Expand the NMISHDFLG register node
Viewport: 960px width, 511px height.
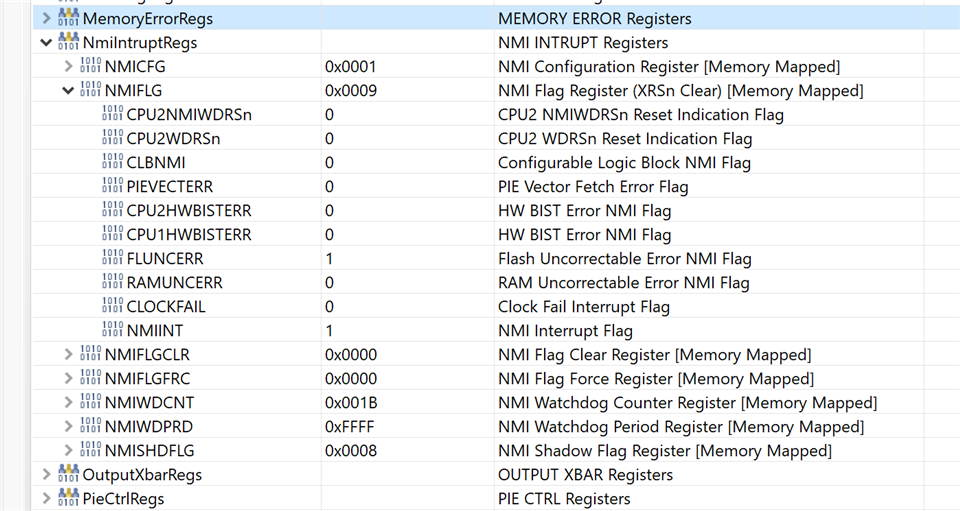68,451
